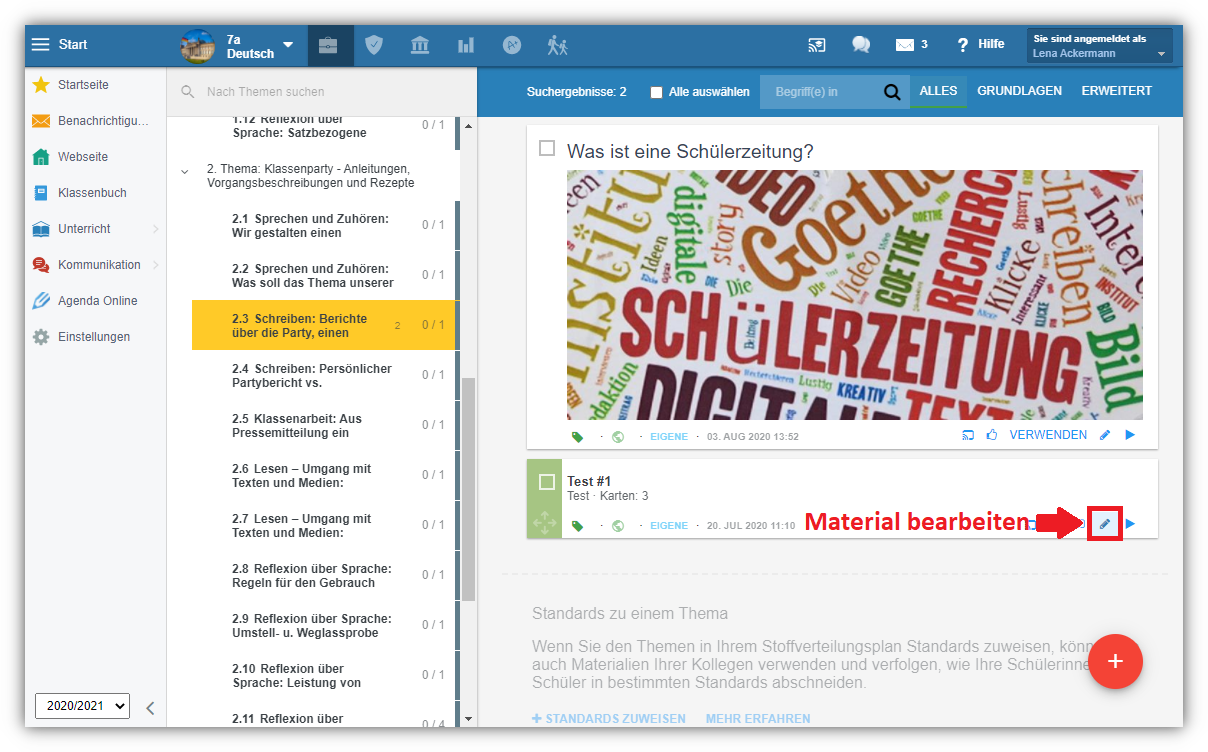Screen dimensions: 1208x752
Task: Focus the Begriff(e) in search field
Action: point(820,92)
